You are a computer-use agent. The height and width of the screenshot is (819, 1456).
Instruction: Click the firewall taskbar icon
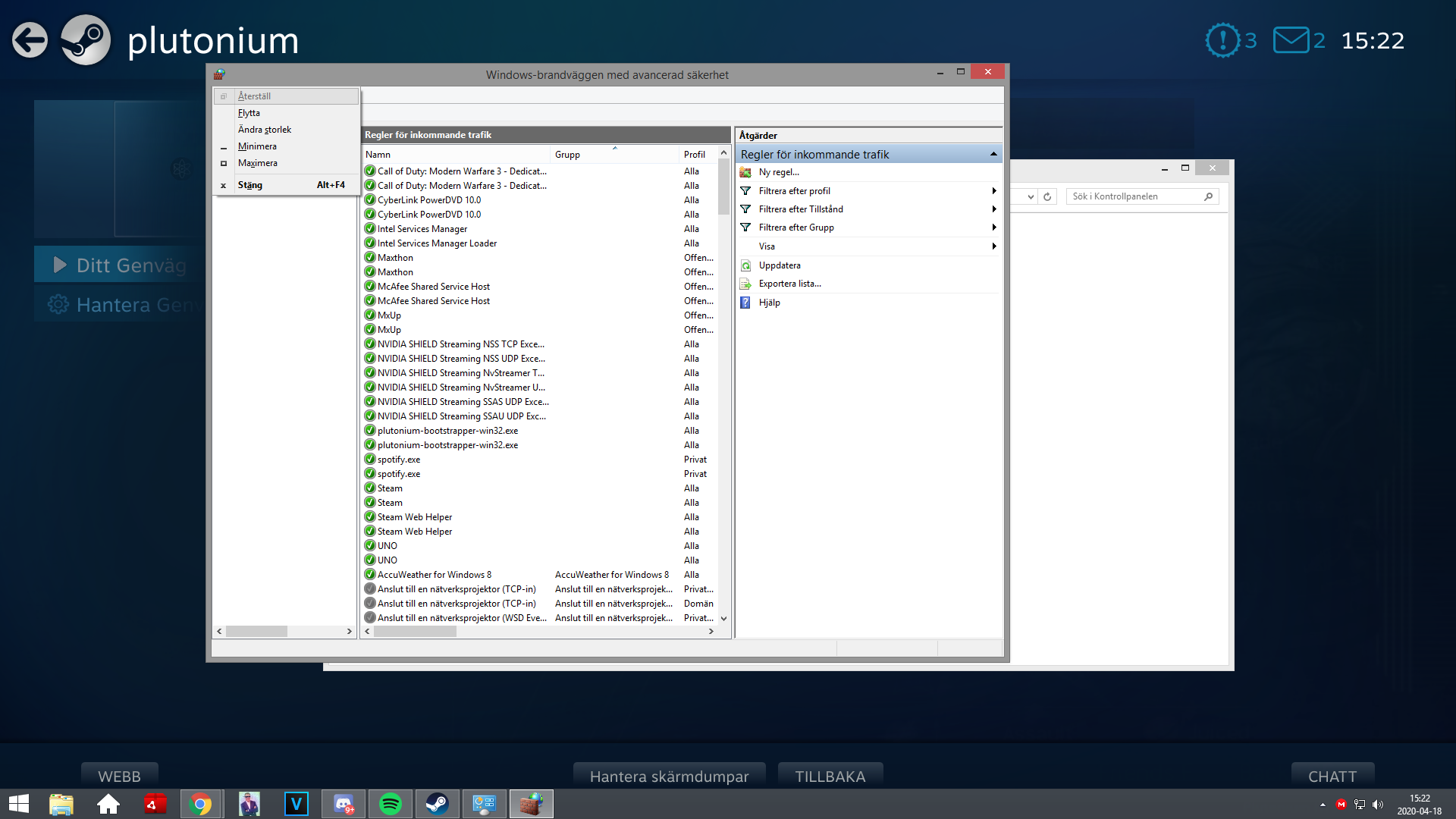[532, 804]
